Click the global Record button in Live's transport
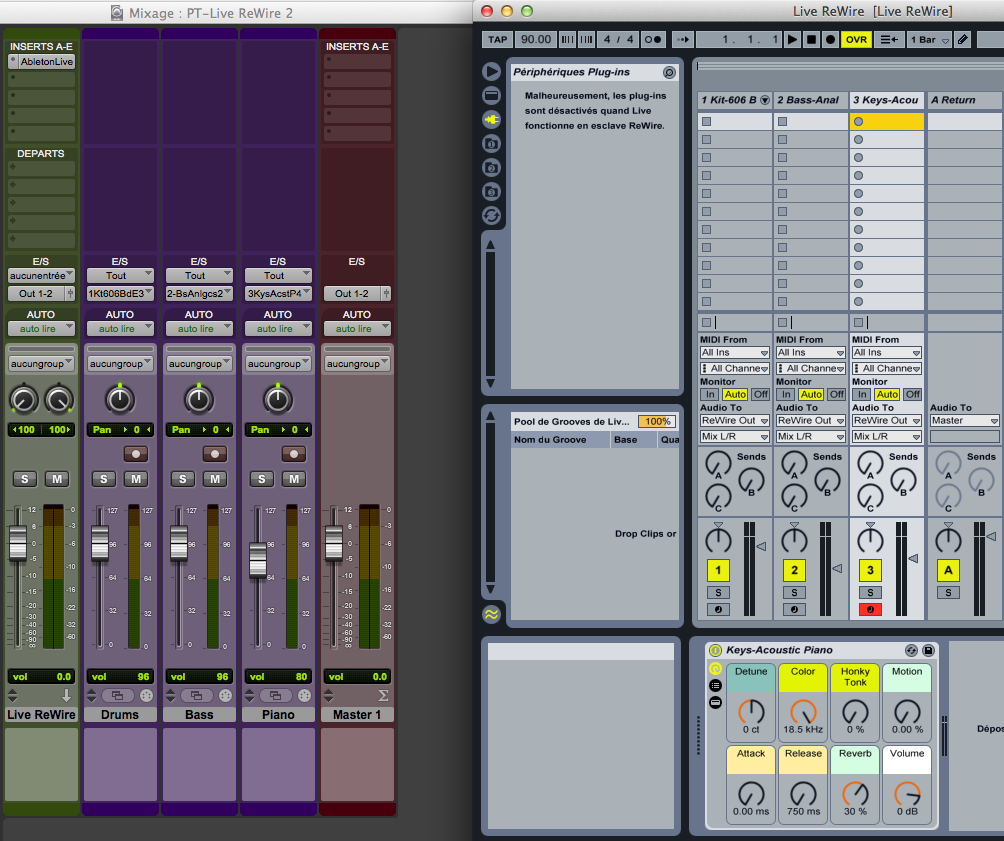The width and height of the screenshot is (1004, 841). tap(830, 40)
